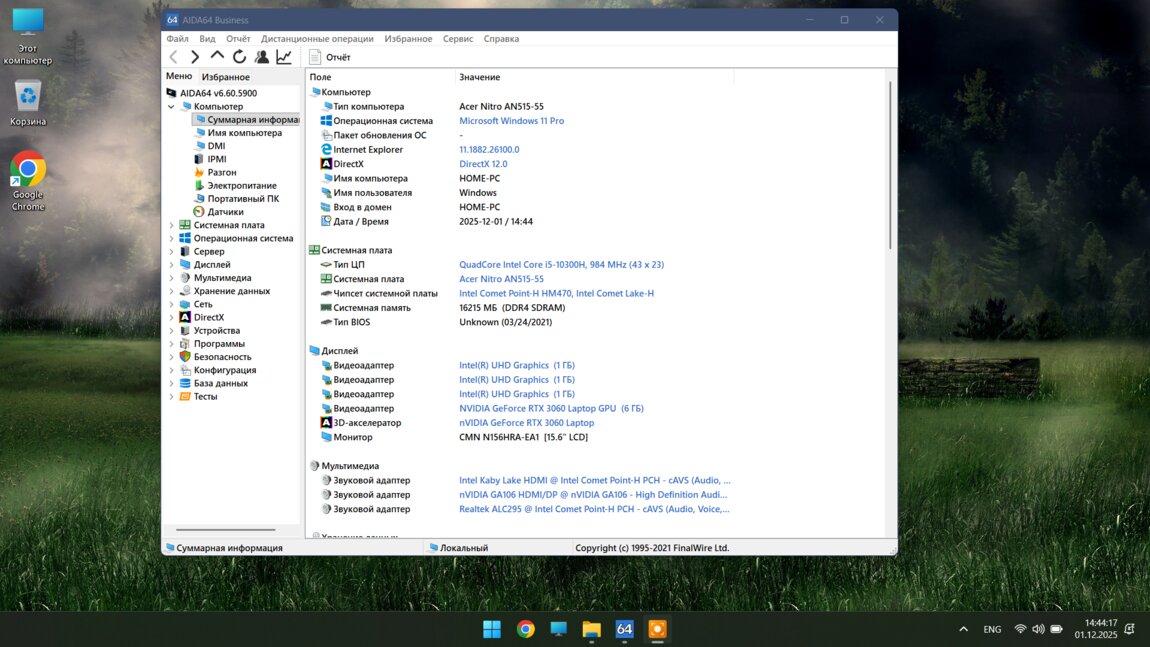Open AIDA64 from the Windows taskbar
Image resolution: width=1150 pixels, height=647 pixels.
point(624,629)
